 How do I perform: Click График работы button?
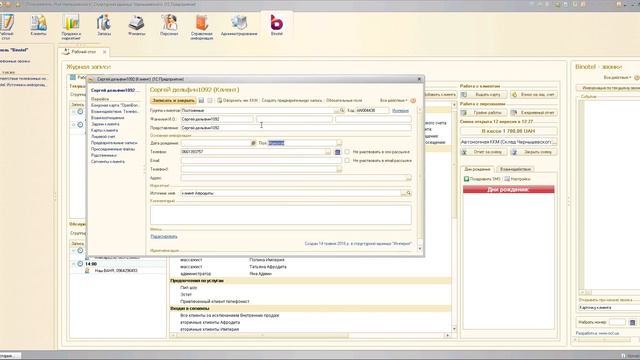click(484, 113)
